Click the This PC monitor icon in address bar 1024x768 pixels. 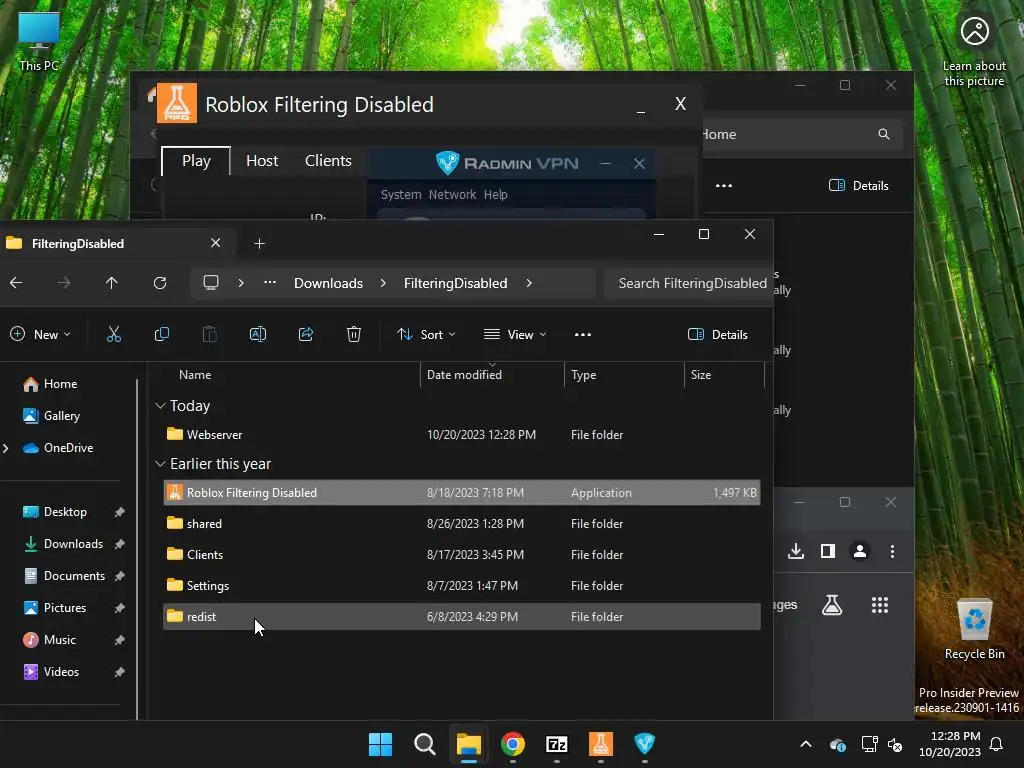[211, 283]
